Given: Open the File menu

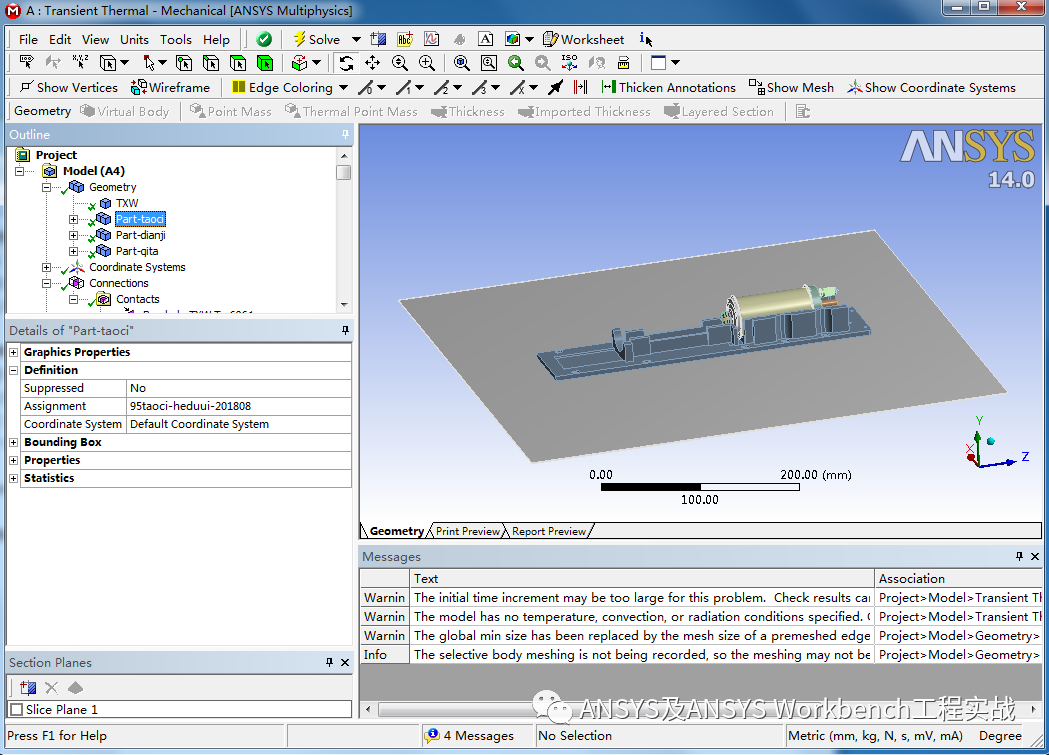Looking at the screenshot, I should (28, 39).
